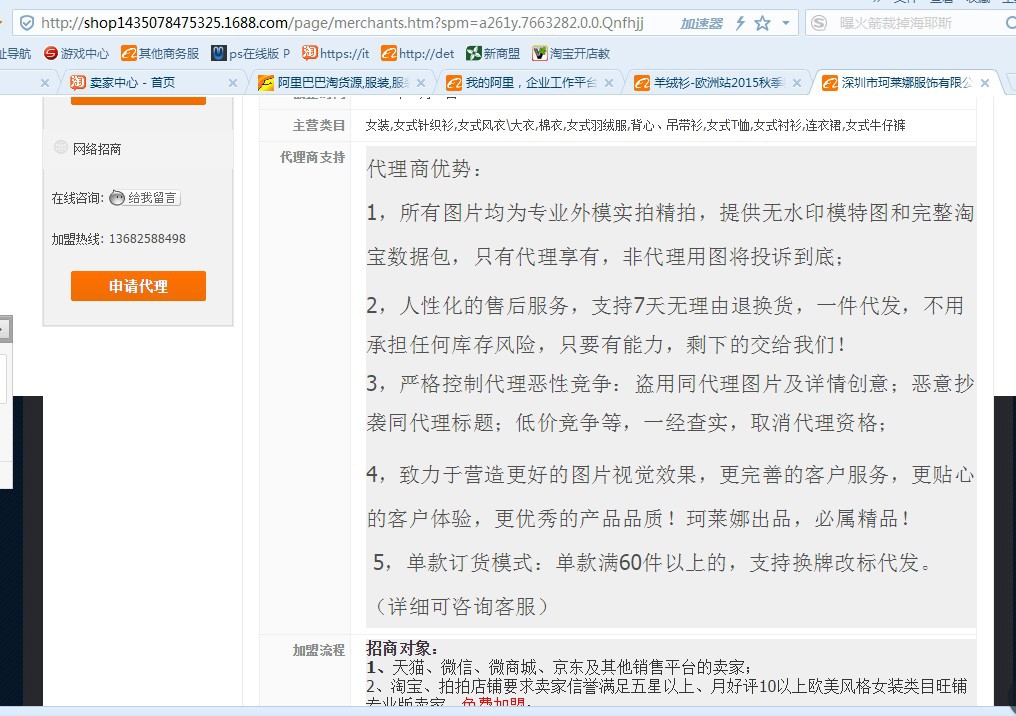This screenshot has width=1016, height=716.
Task: Click the V icon of 淘宝开店教 bookmark
Action: [539, 53]
